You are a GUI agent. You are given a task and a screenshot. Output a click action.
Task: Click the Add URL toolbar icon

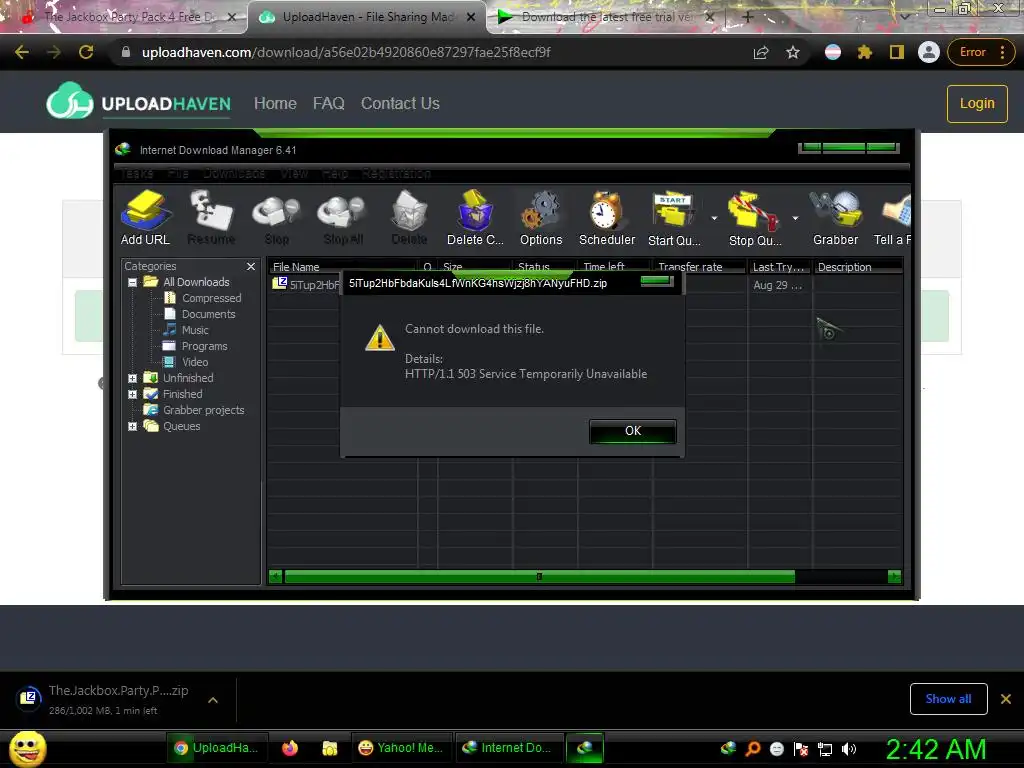(145, 217)
